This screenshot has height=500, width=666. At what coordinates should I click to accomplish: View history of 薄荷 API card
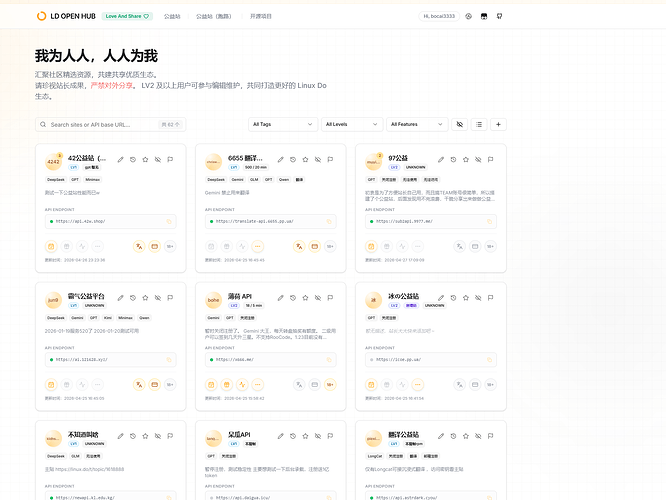coord(293,298)
